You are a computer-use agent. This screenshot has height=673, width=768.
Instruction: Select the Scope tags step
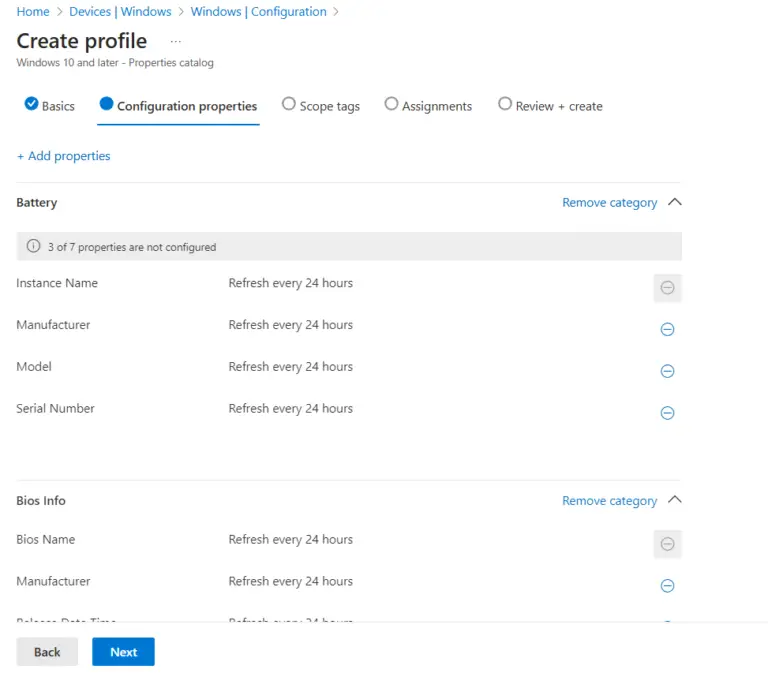tap(321, 106)
